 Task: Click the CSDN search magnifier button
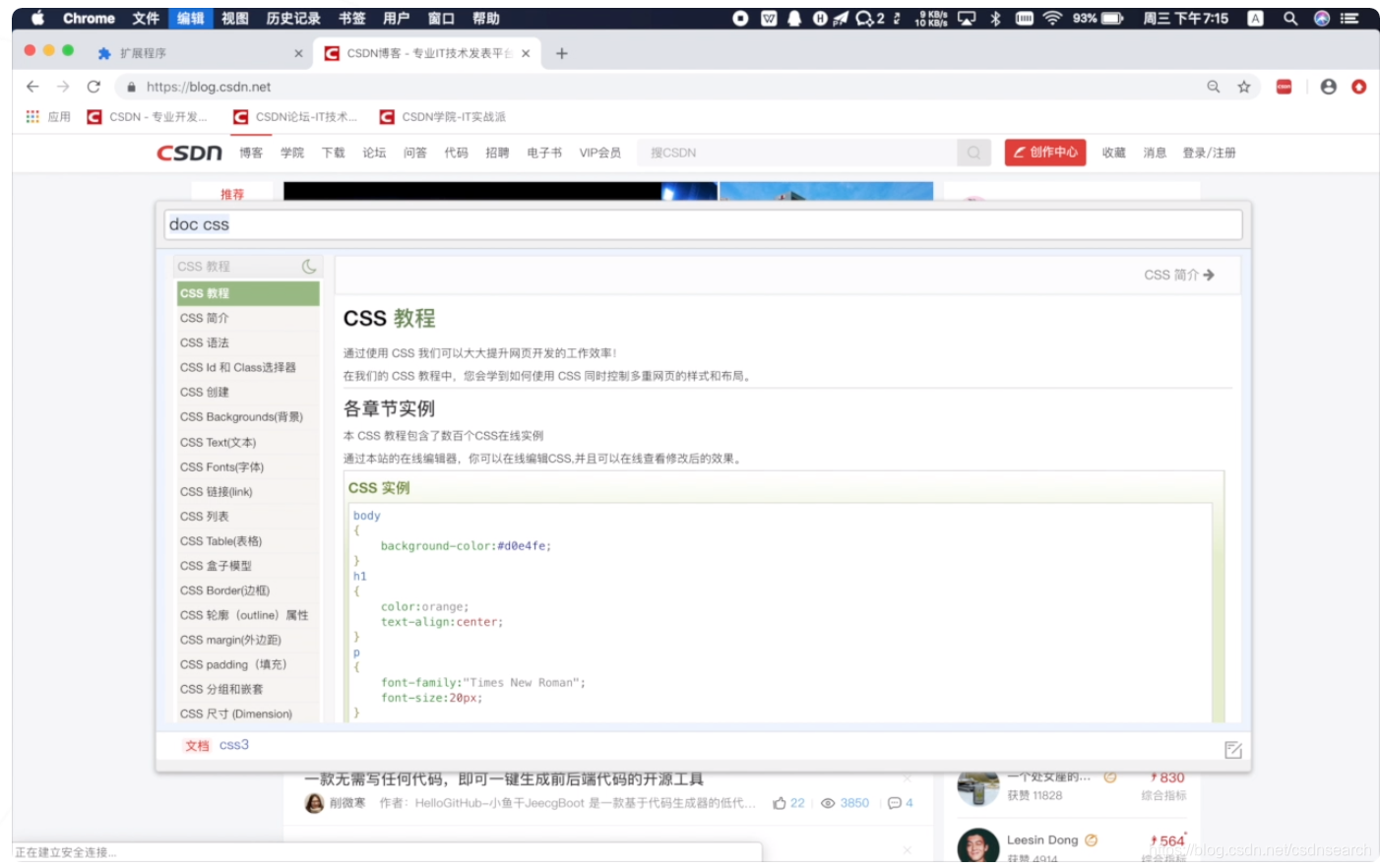[x=973, y=153]
